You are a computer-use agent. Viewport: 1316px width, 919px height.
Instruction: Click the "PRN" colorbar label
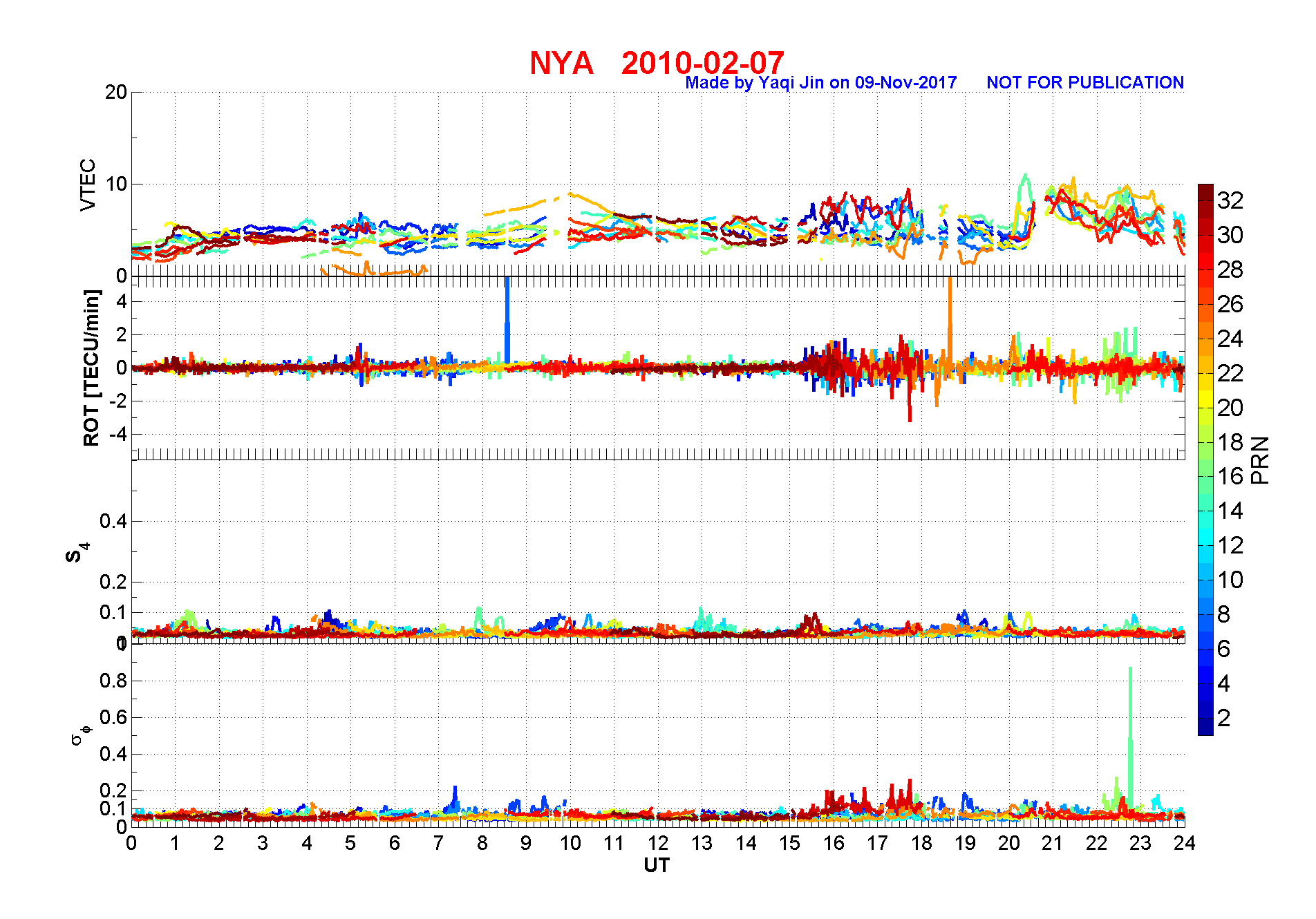point(1260,459)
